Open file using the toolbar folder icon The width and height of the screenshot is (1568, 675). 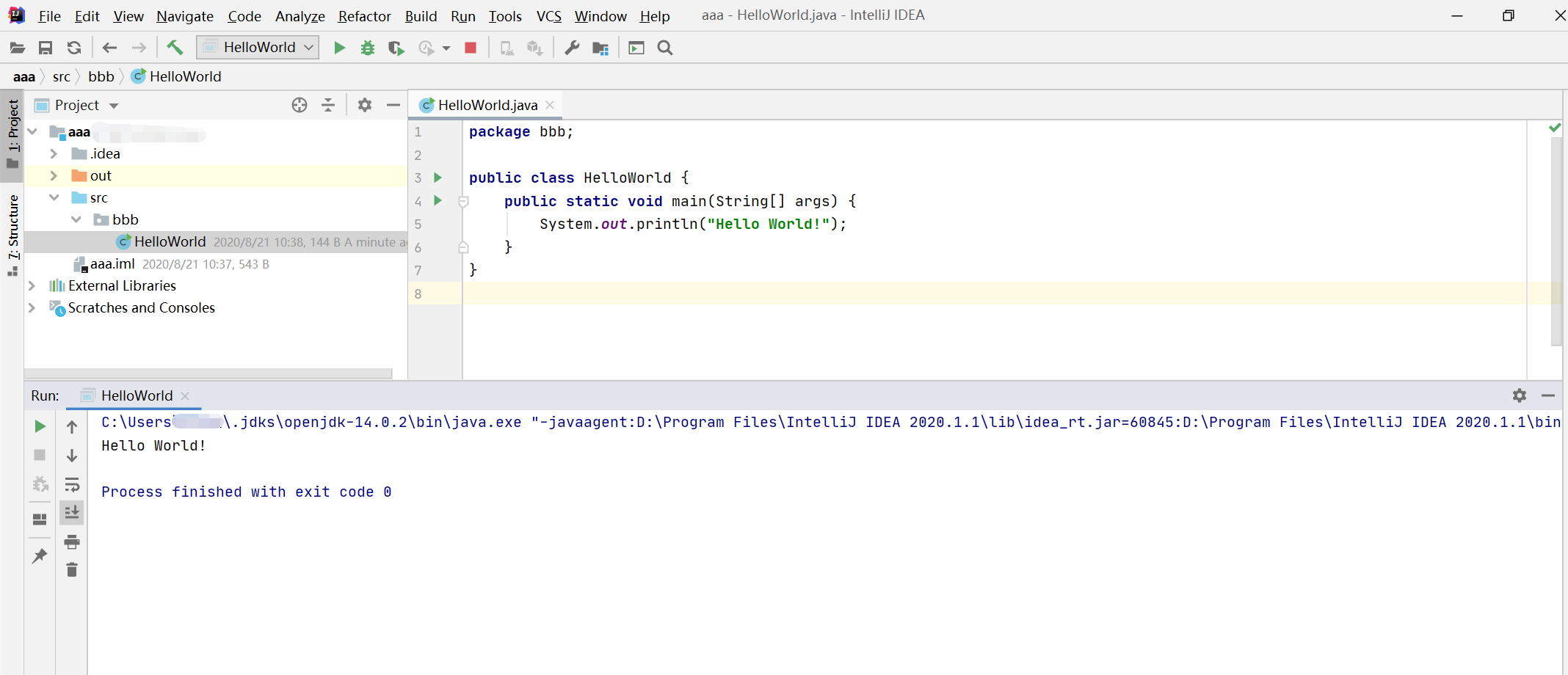coord(17,48)
